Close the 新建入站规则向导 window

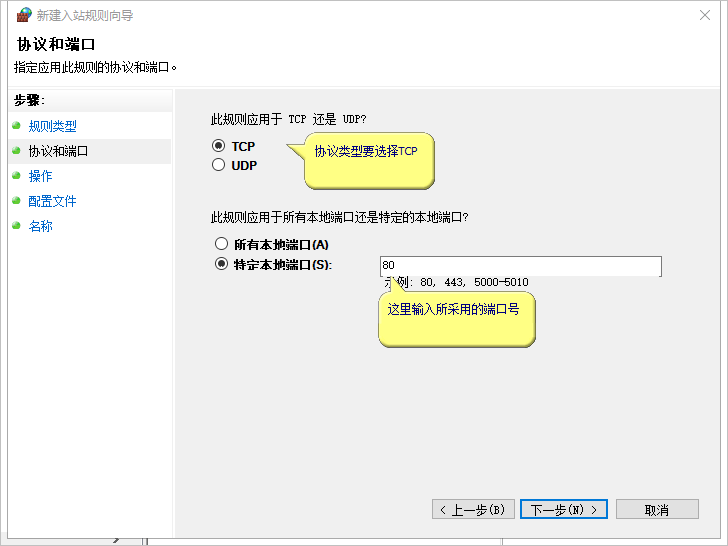point(707,15)
